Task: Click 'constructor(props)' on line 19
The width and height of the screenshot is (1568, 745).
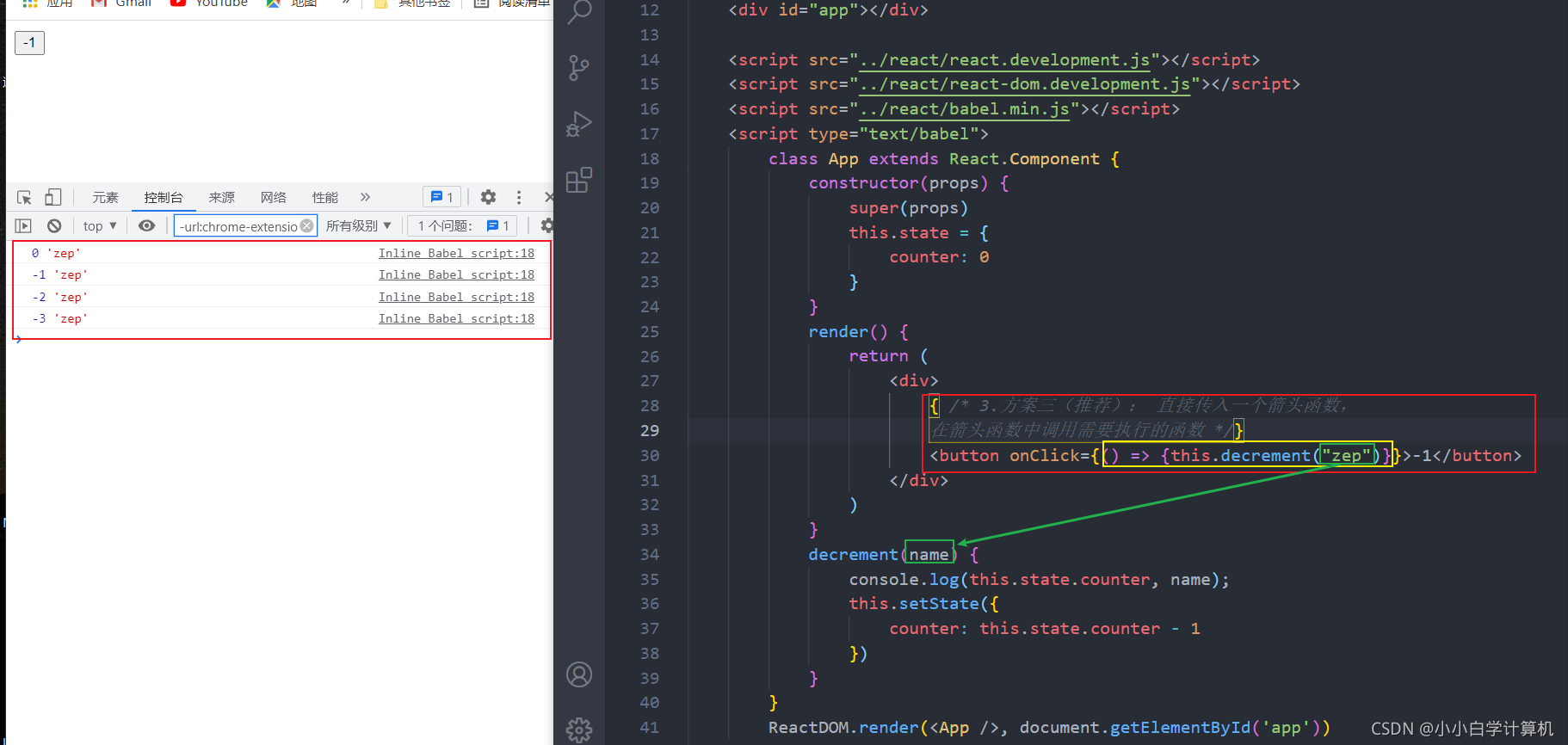Action: tap(898, 183)
